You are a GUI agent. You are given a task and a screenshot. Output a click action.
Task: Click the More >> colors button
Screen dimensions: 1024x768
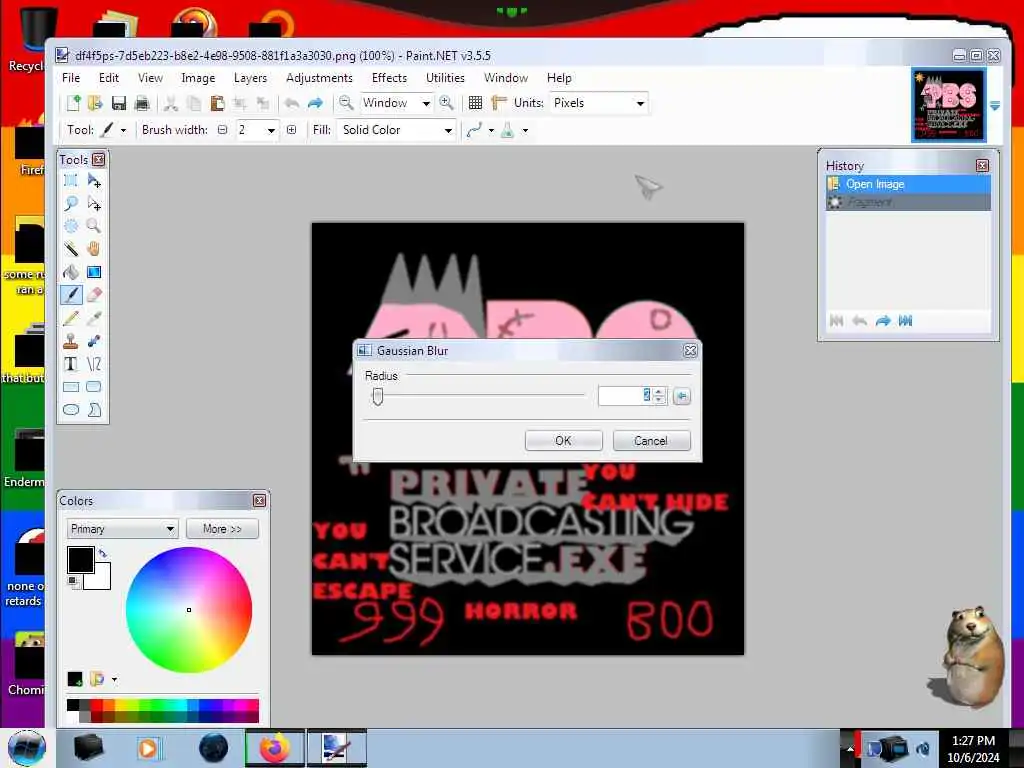pos(222,529)
